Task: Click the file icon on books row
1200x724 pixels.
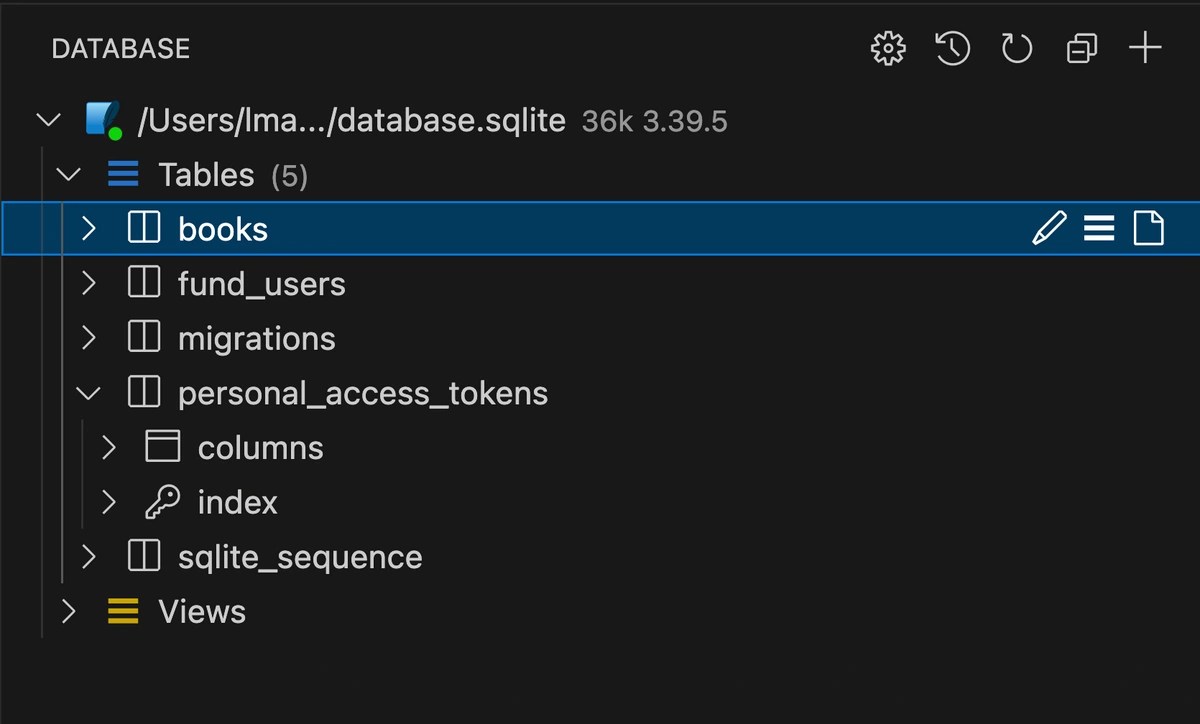Action: pyautogui.click(x=1148, y=229)
